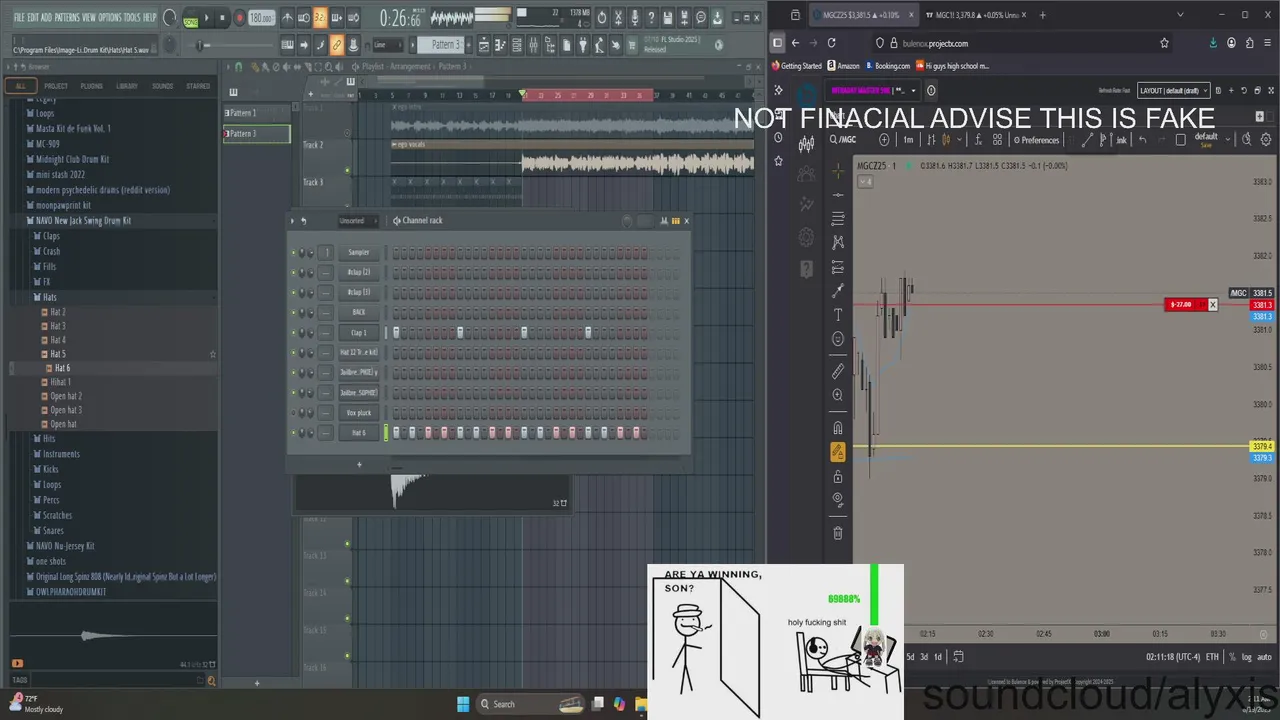
Task: Select the Open hat 2 sample
Action: click(x=66, y=396)
